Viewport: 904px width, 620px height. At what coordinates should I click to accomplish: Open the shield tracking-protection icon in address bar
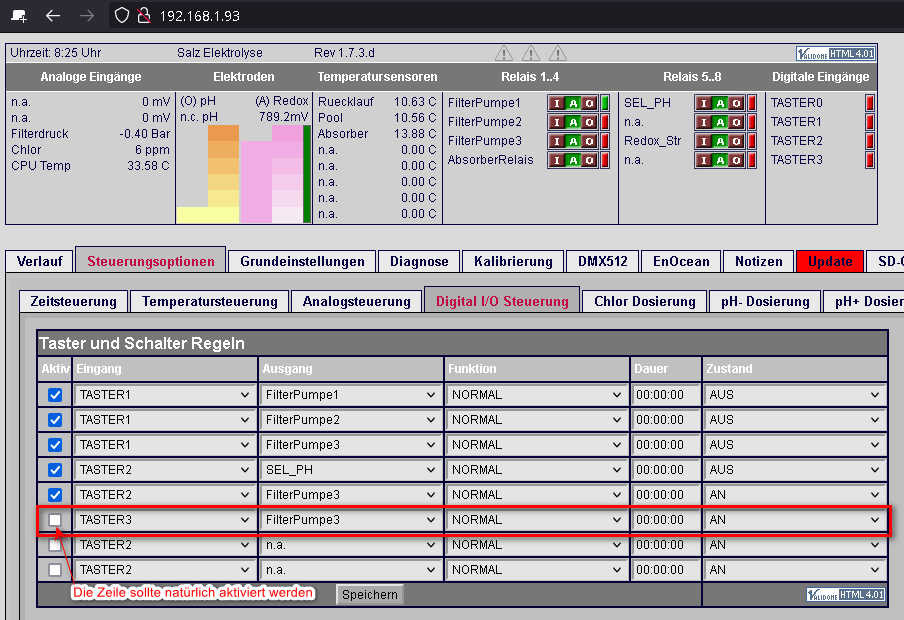tap(121, 16)
